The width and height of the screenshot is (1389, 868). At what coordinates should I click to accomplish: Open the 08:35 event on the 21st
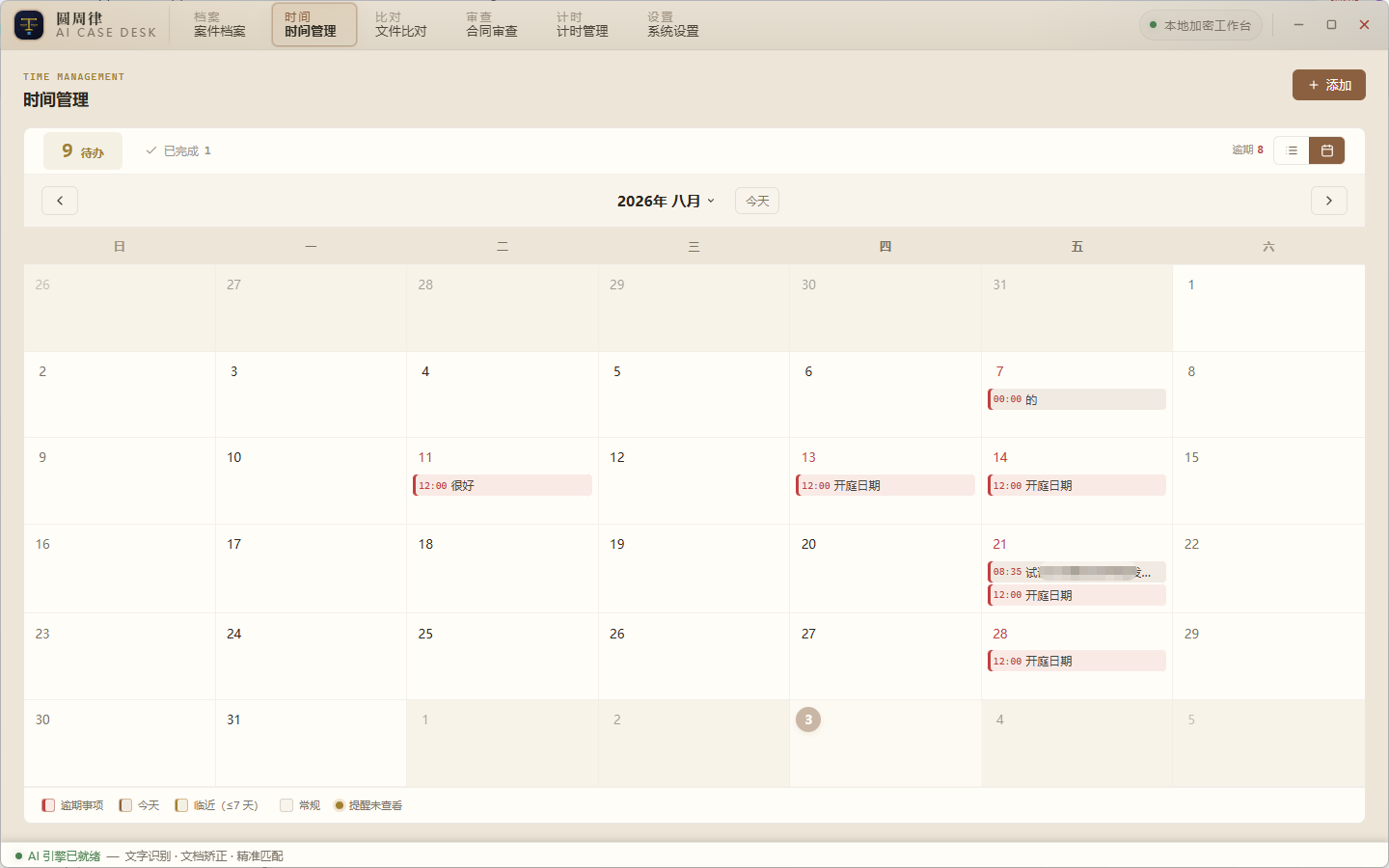(1076, 572)
